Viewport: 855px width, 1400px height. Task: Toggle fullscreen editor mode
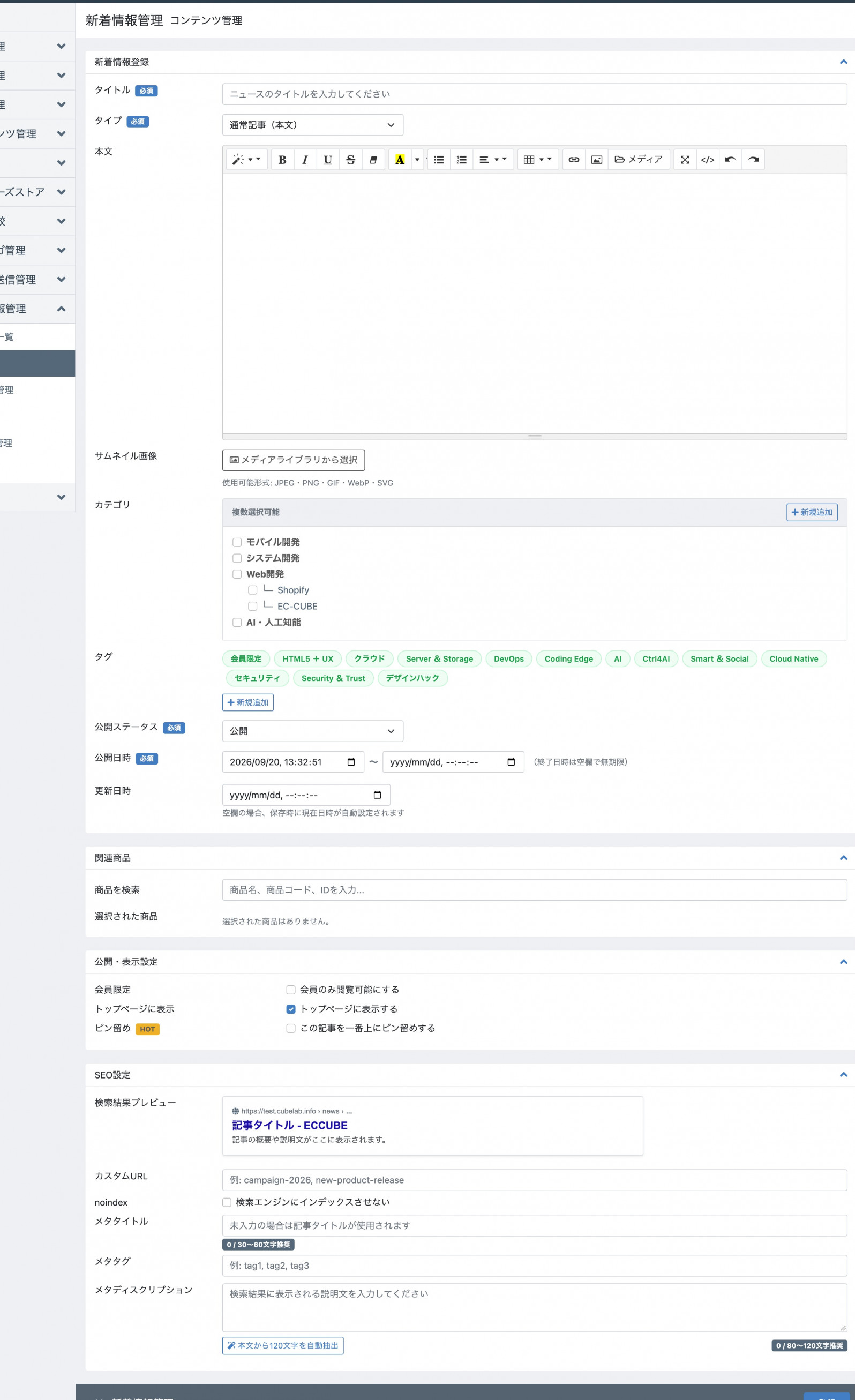pyautogui.click(x=685, y=160)
